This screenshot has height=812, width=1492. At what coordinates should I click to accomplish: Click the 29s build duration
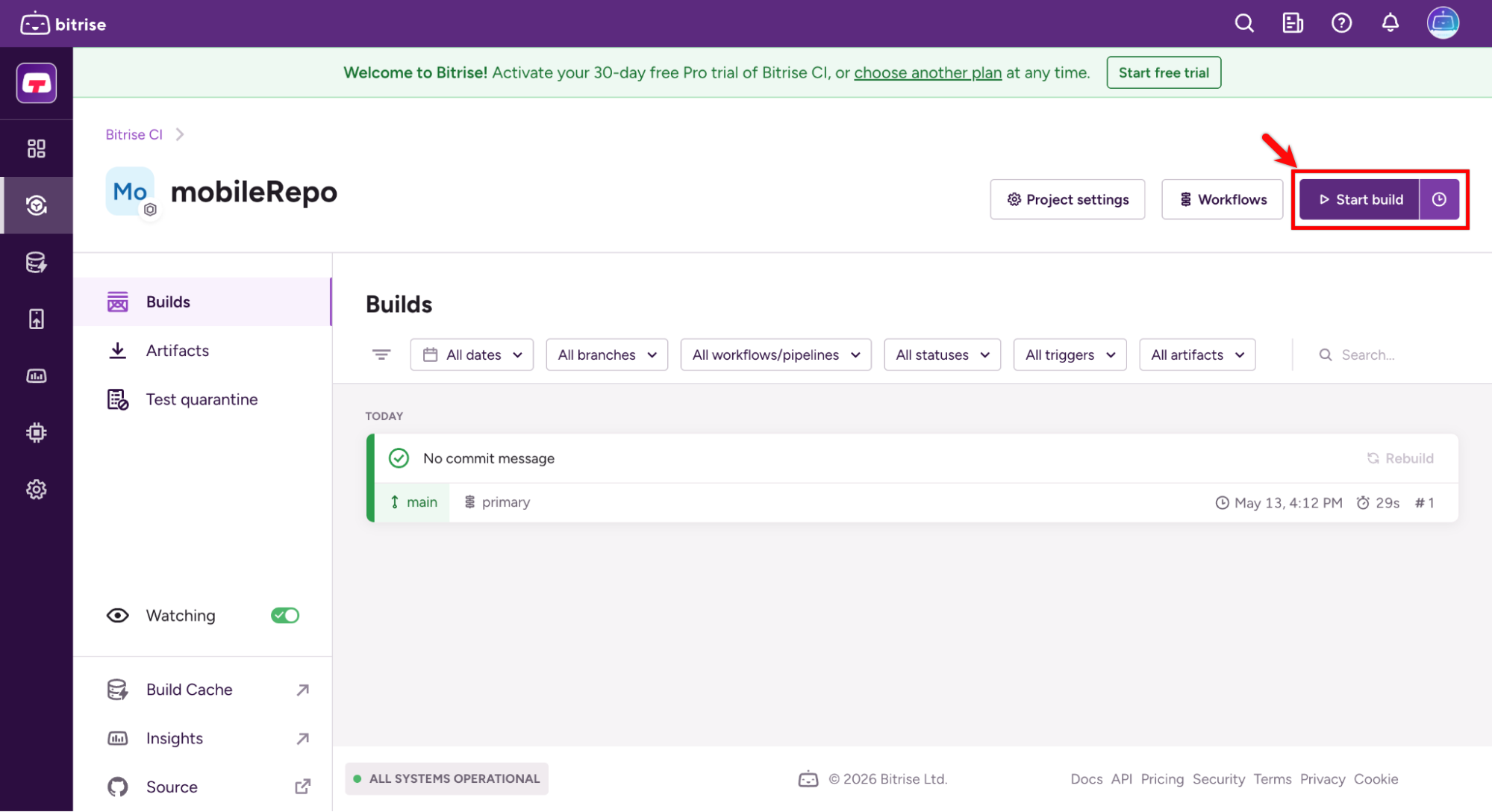[x=1378, y=503]
